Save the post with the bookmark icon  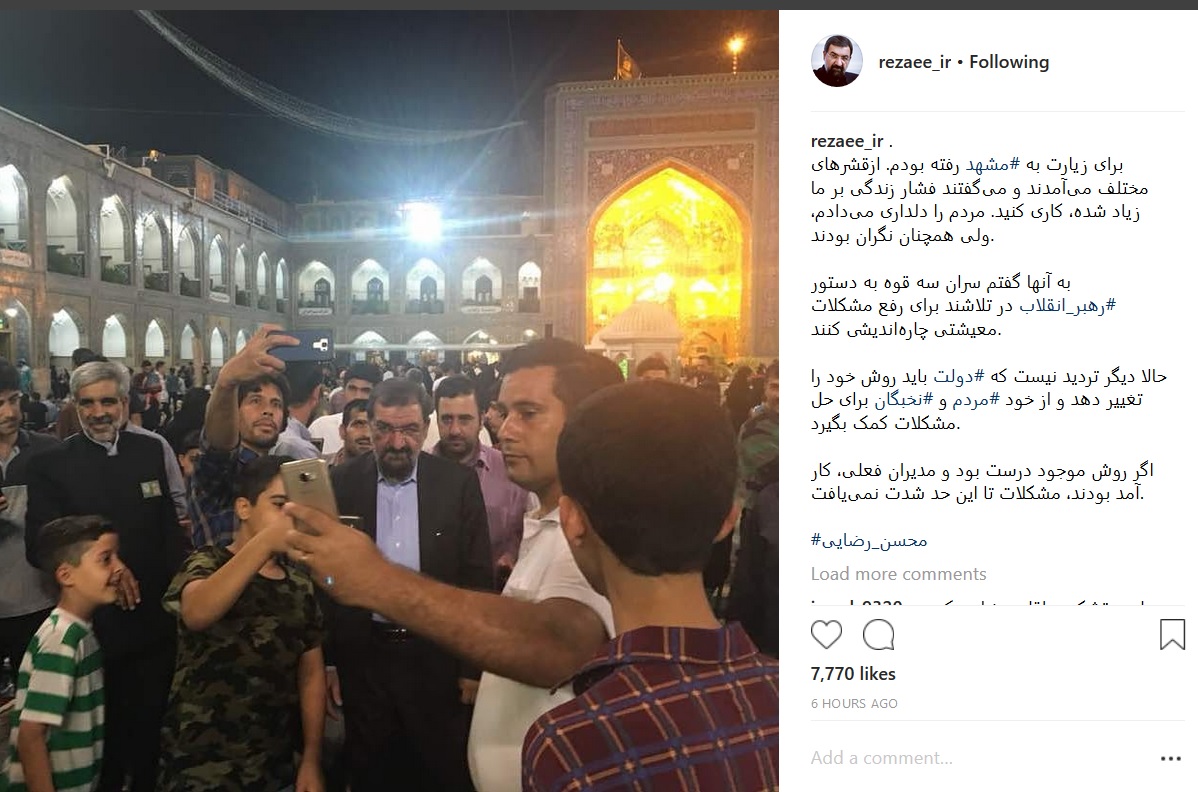(x=1172, y=635)
